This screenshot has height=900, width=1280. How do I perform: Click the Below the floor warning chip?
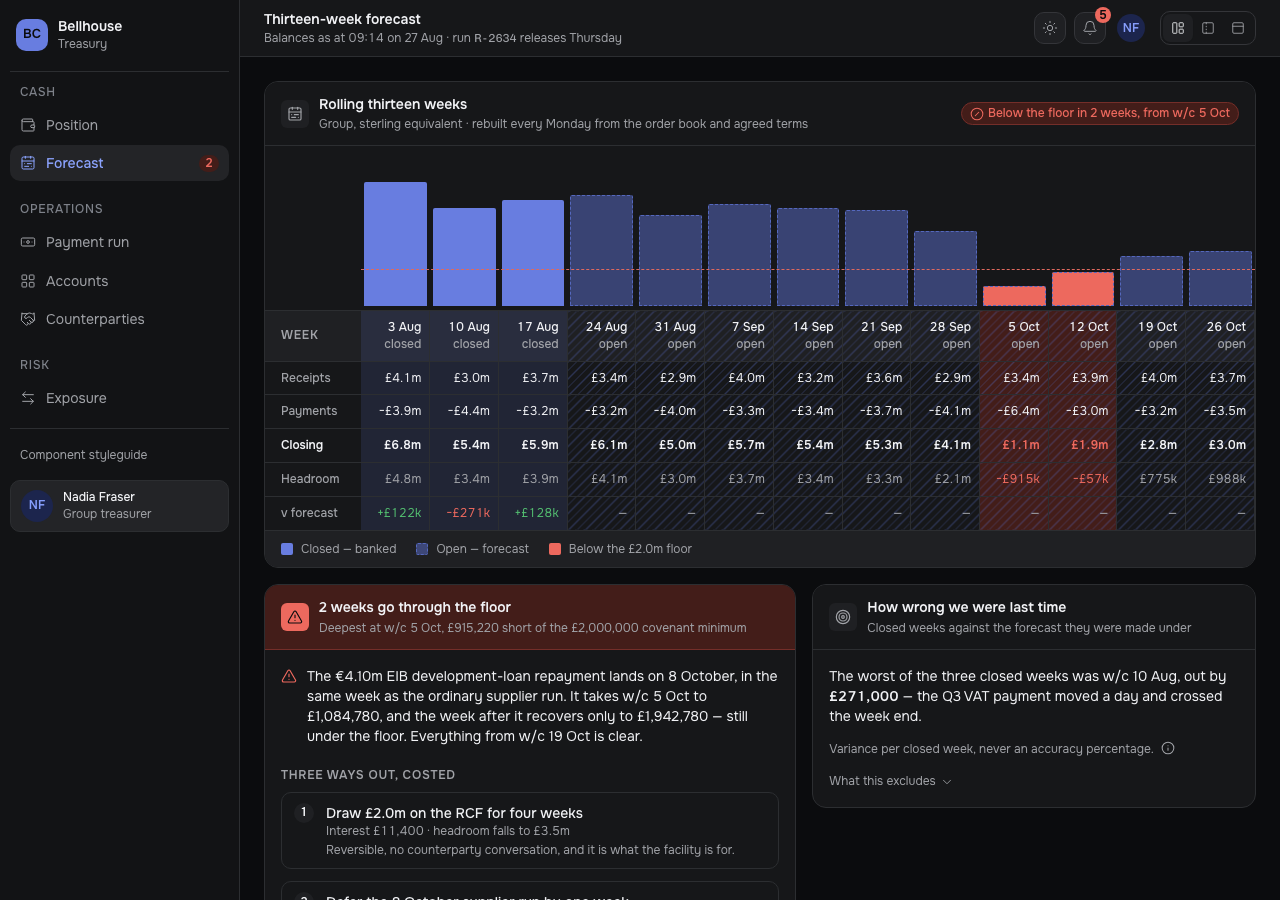[x=1100, y=113]
